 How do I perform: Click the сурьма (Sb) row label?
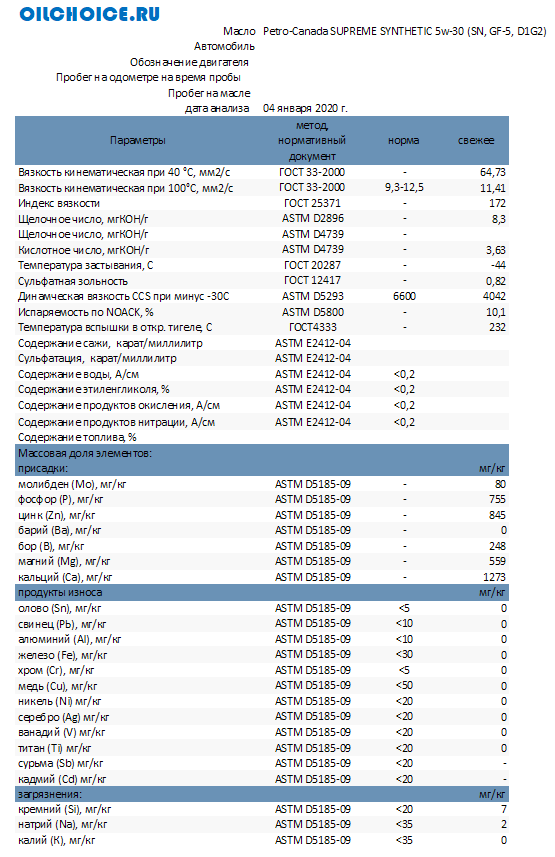[61, 764]
